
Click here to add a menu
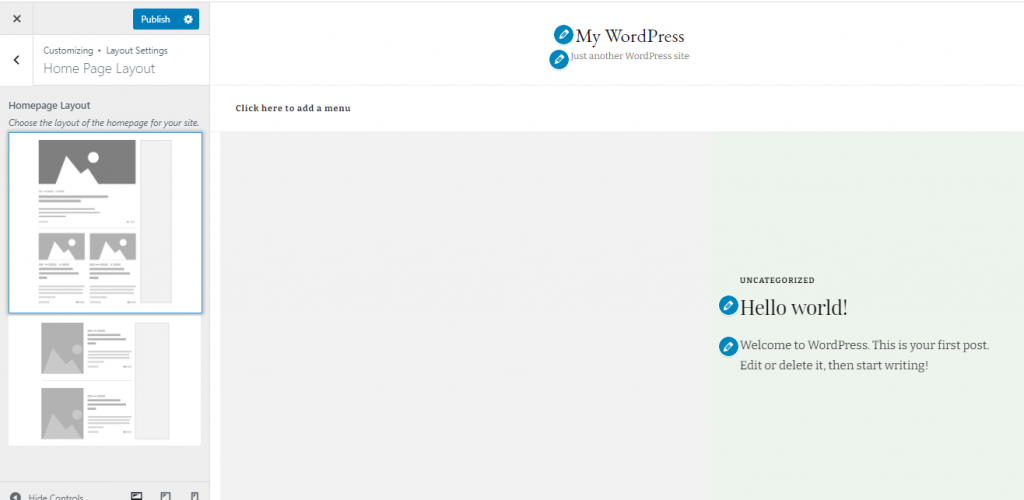click(x=293, y=108)
